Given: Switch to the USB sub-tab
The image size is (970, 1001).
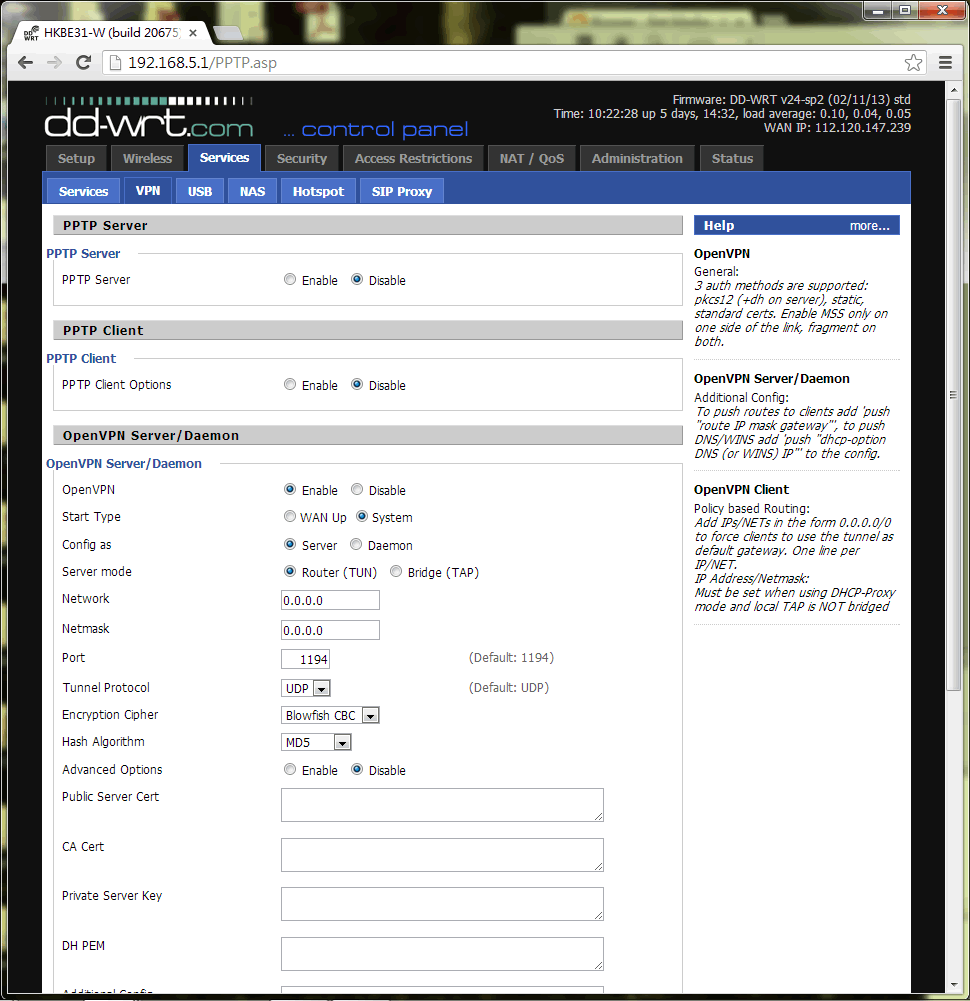Looking at the screenshot, I should (x=200, y=192).
